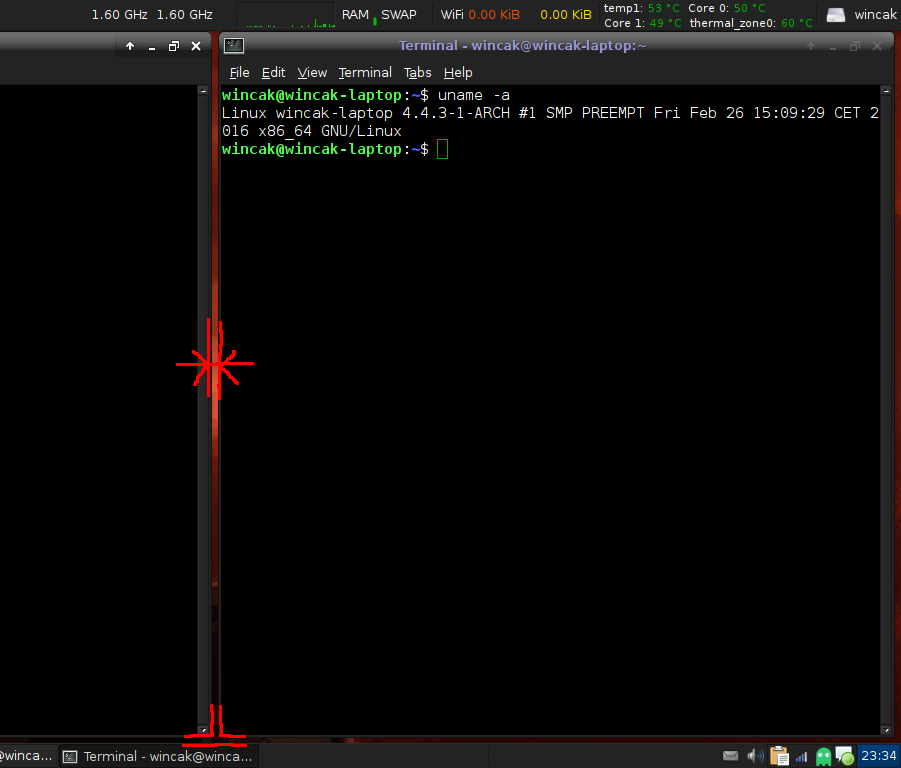
Task: Open the clipboard manager tray icon
Action: click(778, 756)
